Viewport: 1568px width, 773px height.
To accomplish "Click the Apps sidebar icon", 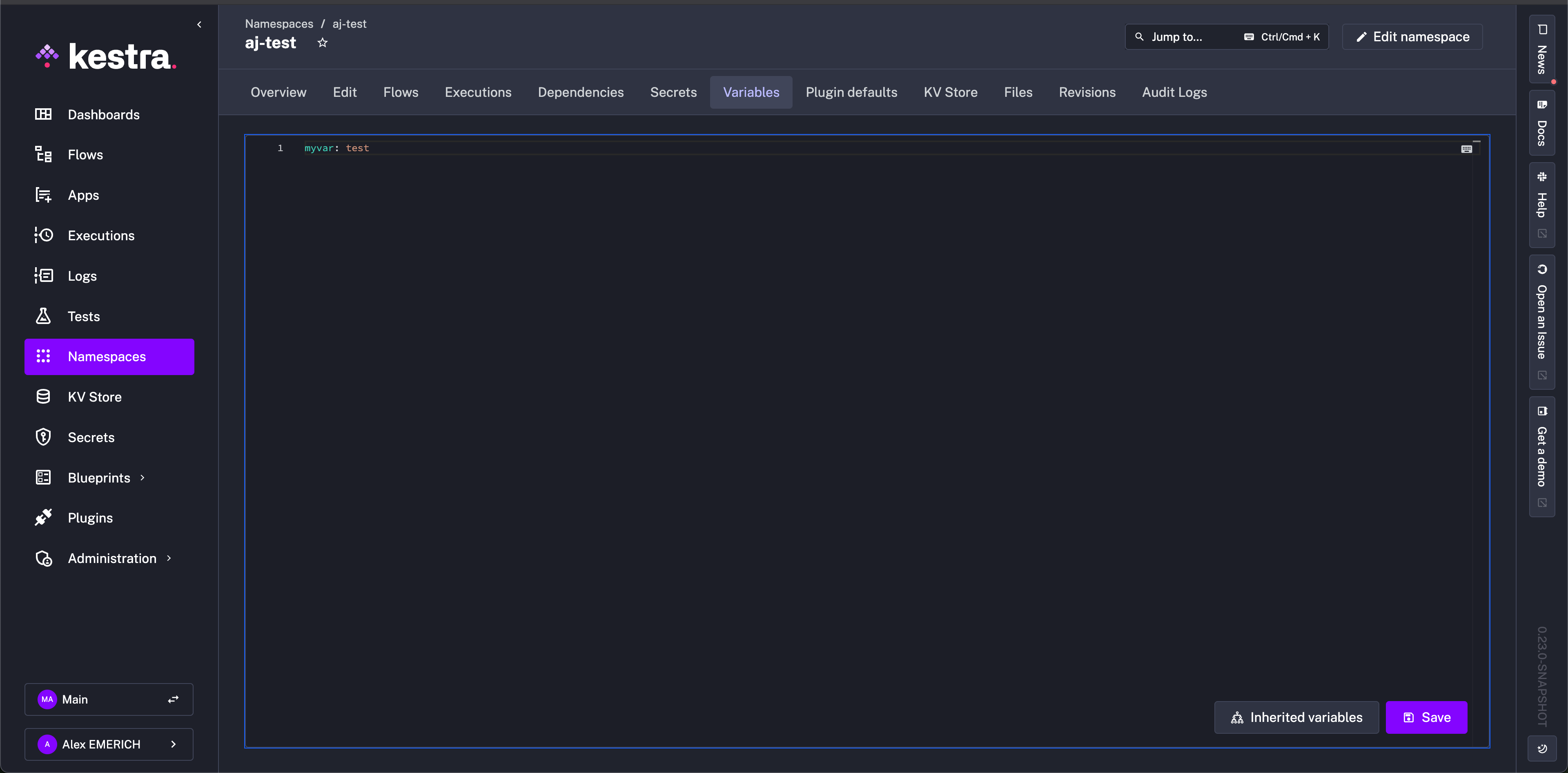I will coord(43,195).
